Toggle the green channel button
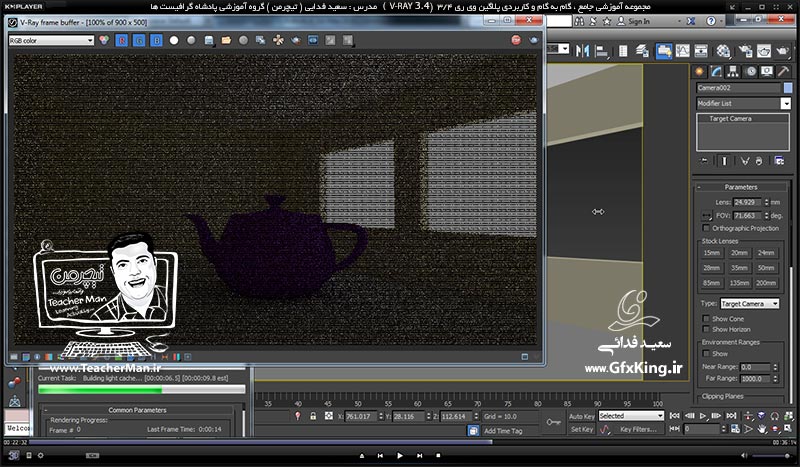This screenshot has width=800, height=467. click(139, 40)
